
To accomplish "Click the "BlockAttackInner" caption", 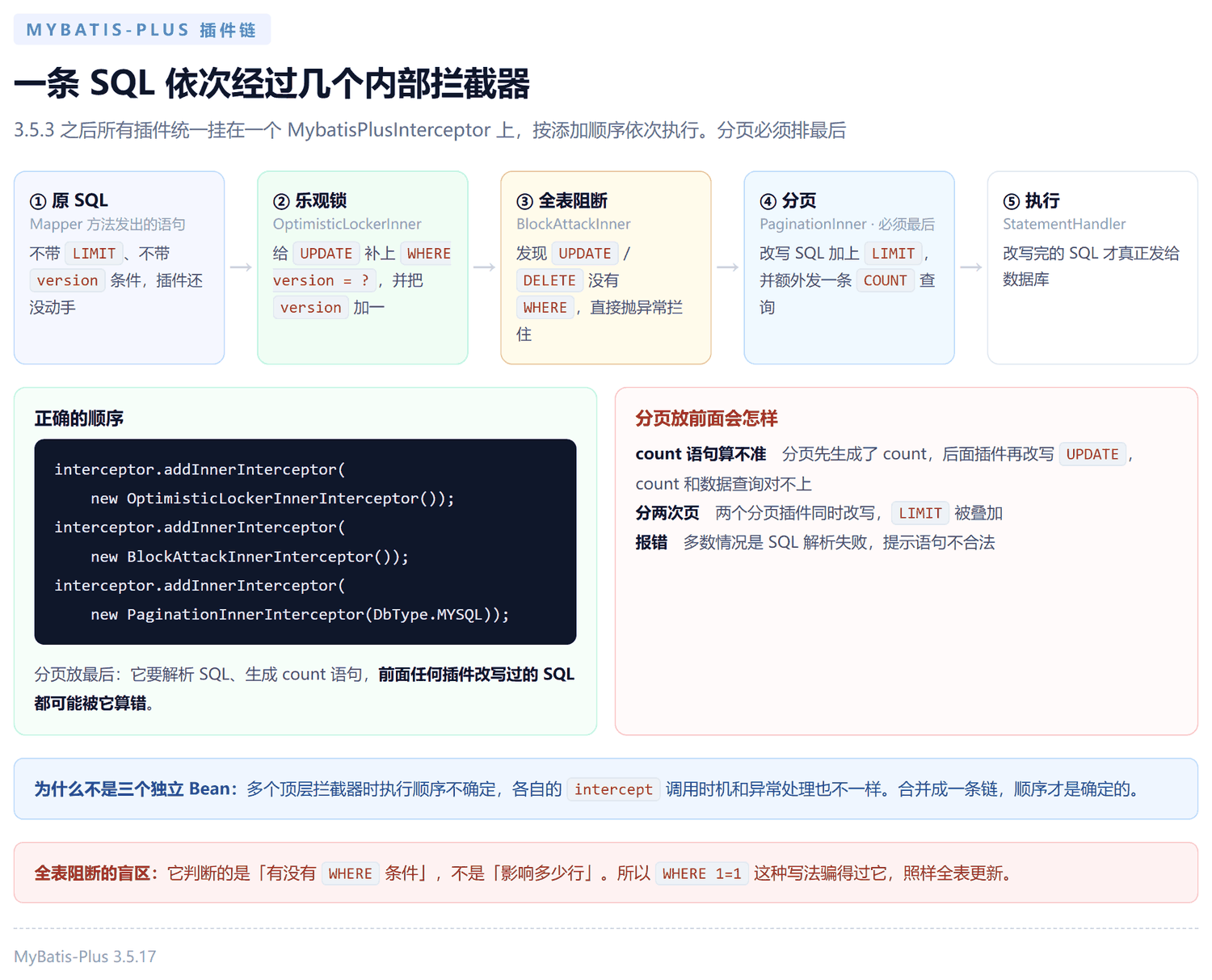I will pos(574,224).
